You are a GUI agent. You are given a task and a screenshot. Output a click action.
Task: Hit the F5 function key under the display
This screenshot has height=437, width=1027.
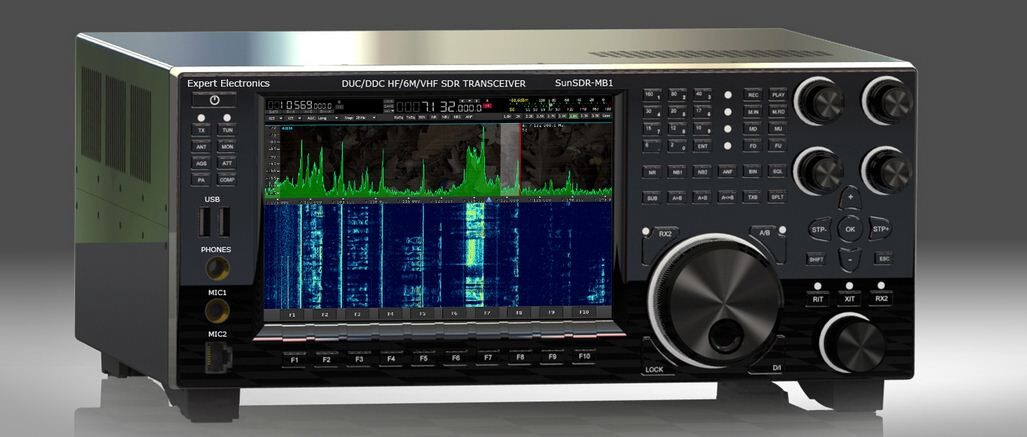[x=423, y=358]
